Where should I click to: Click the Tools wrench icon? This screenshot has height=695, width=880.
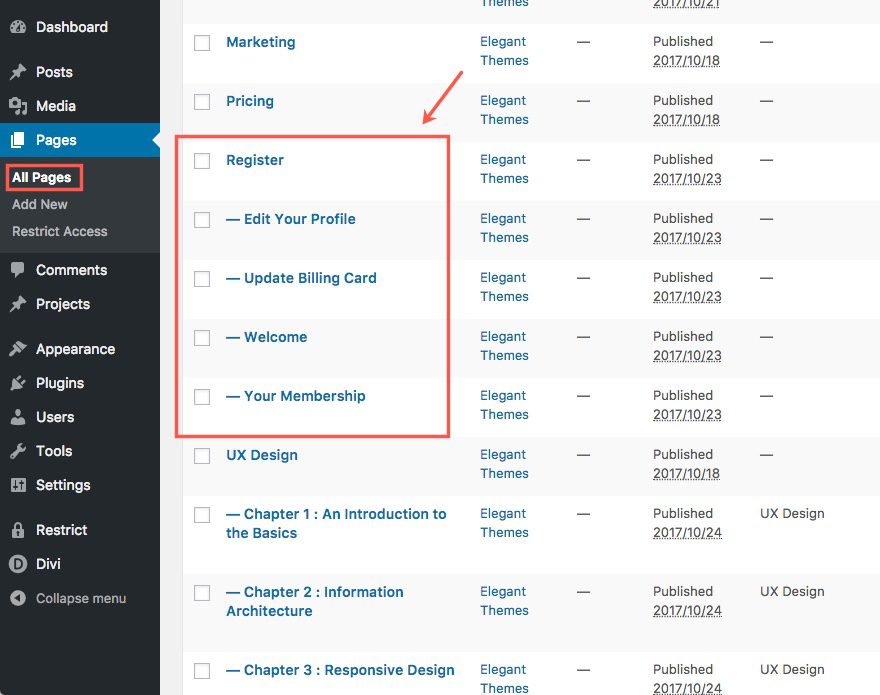[x=18, y=451]
